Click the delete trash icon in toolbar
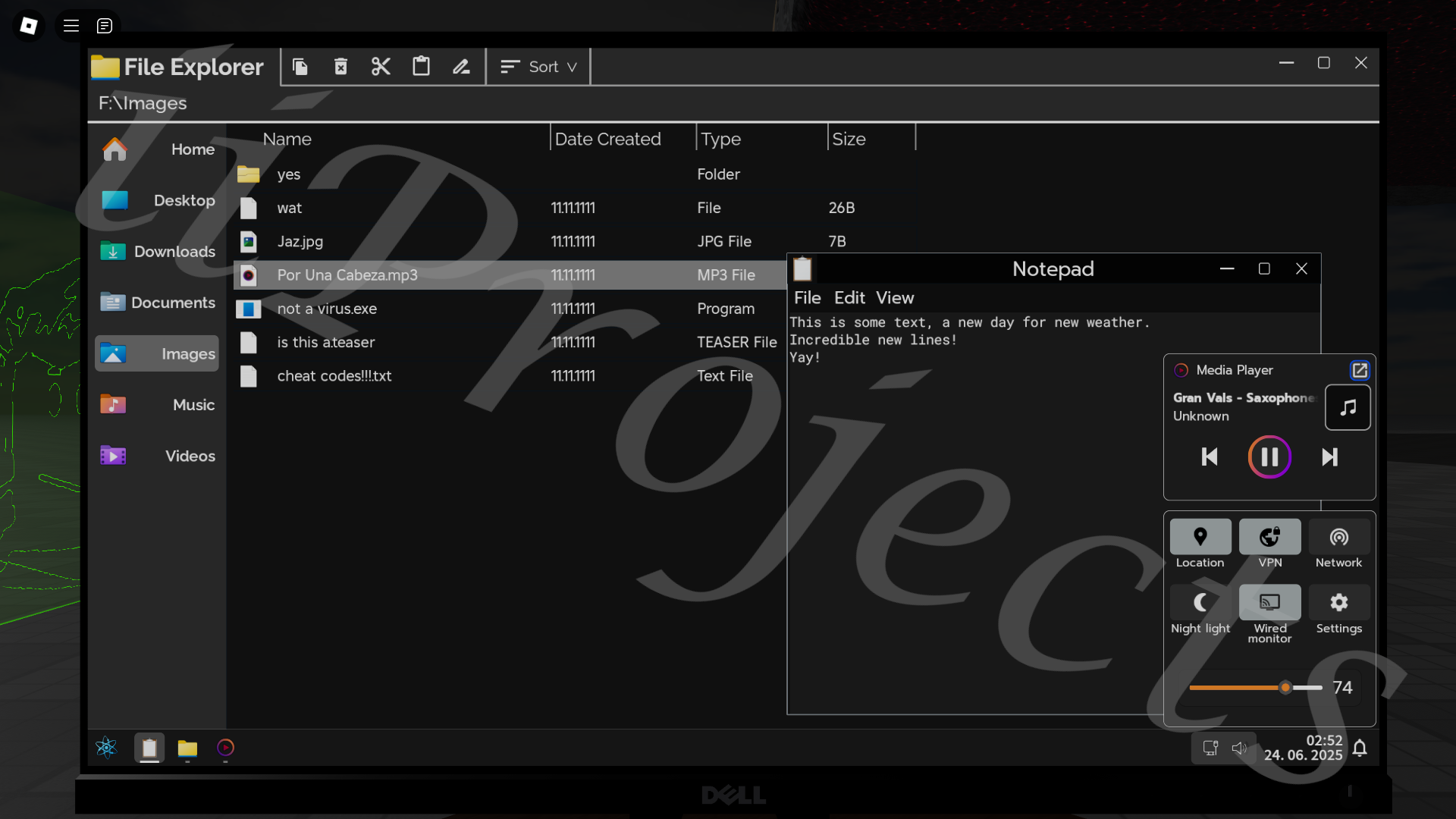The height and width of the screenshot is (819, 1456). (x=340, y=67)
